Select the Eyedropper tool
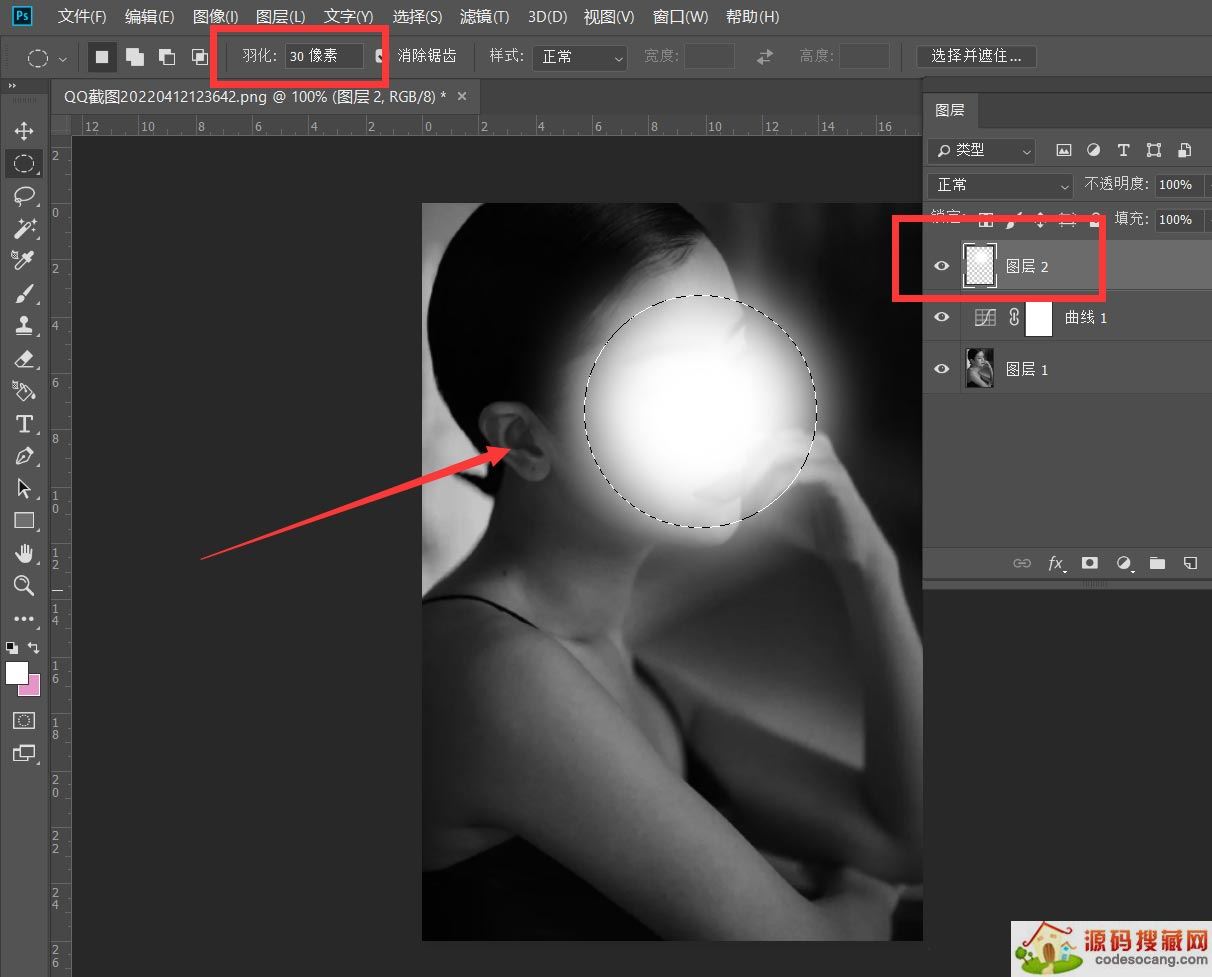 pyautogui.click(x=24, y=260)
